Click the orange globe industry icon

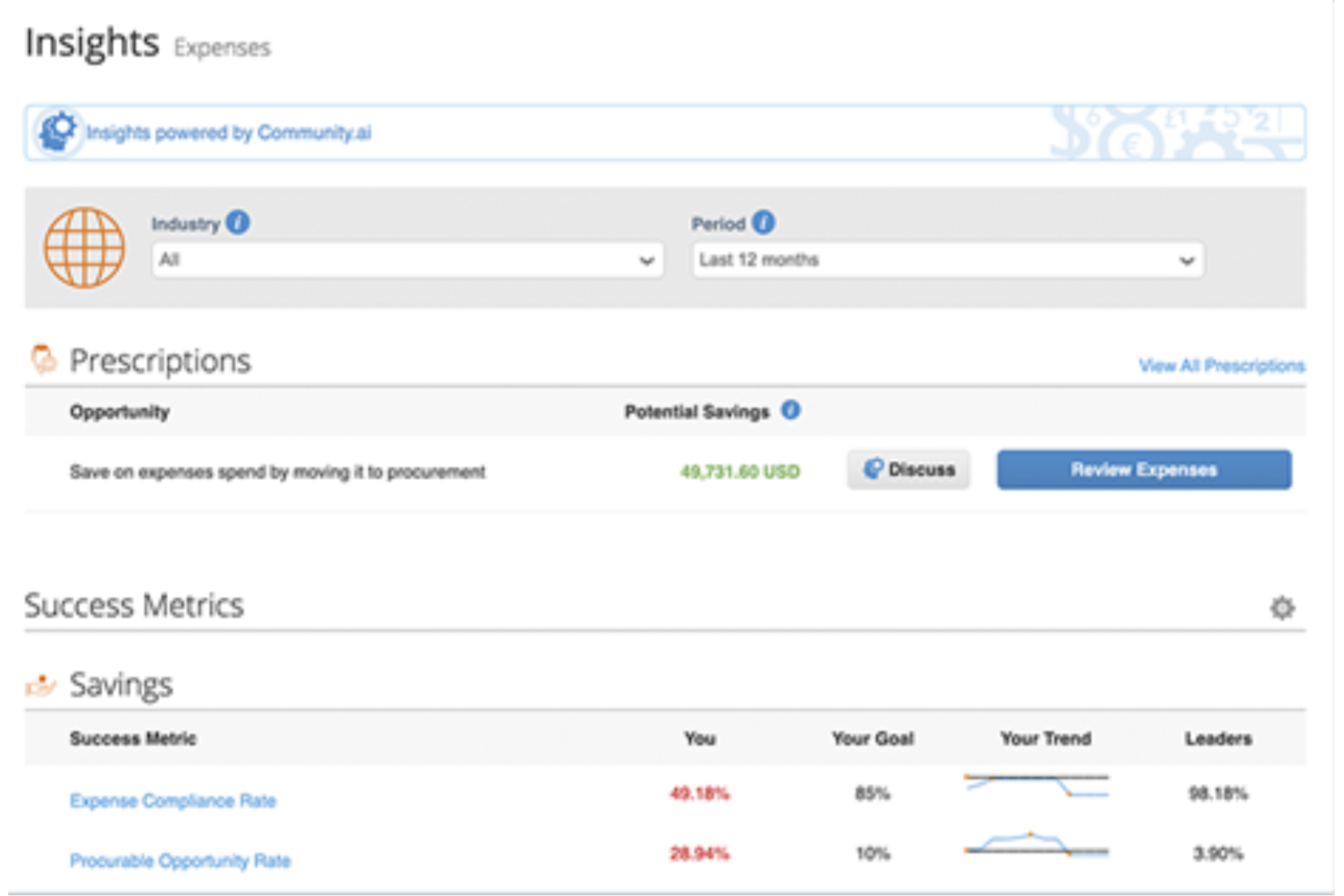pos(84,248)
